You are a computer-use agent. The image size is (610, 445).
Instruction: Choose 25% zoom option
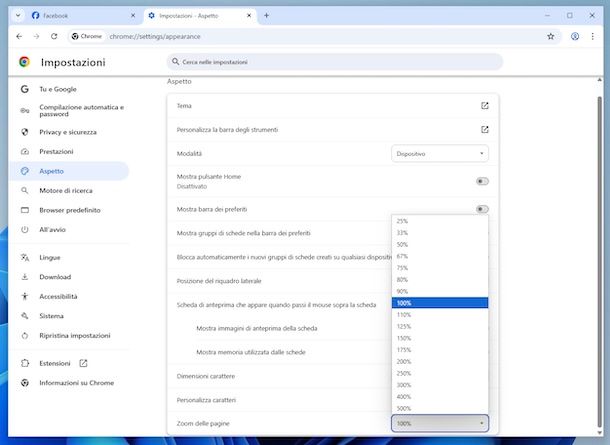click(440, 221)
